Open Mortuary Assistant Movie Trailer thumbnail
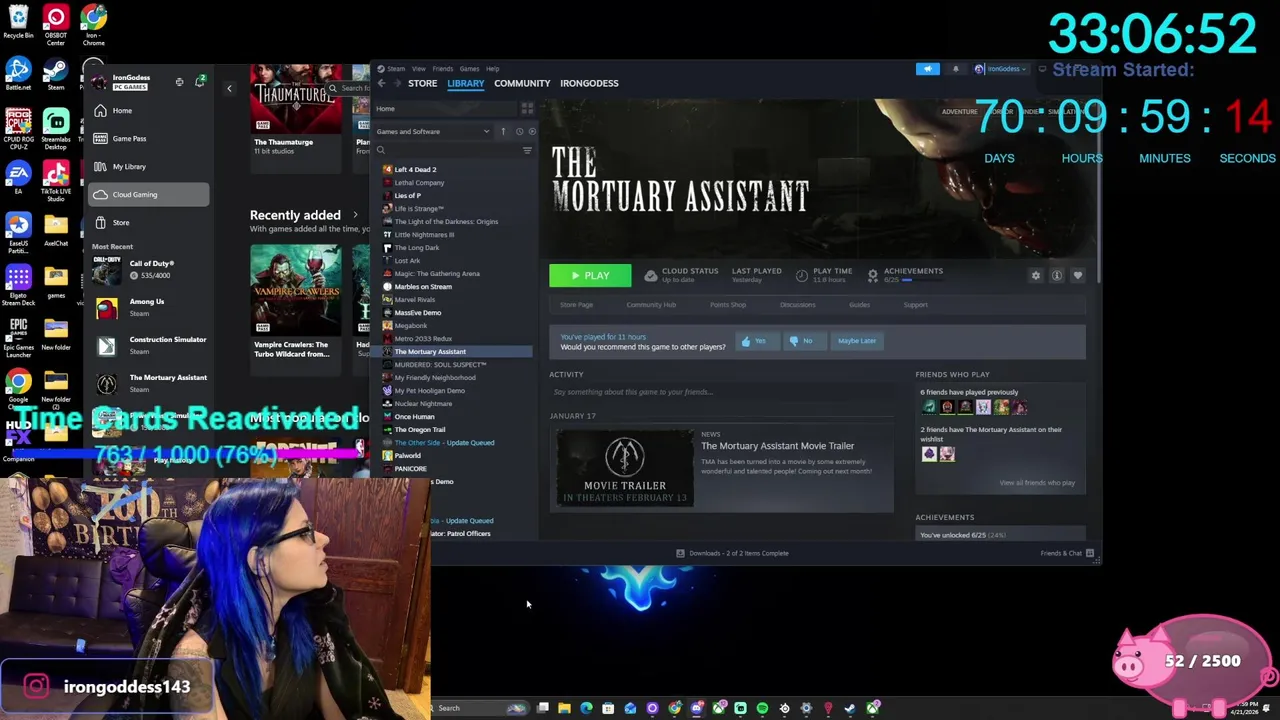1280x720 pixels. (x=625, y=470)
